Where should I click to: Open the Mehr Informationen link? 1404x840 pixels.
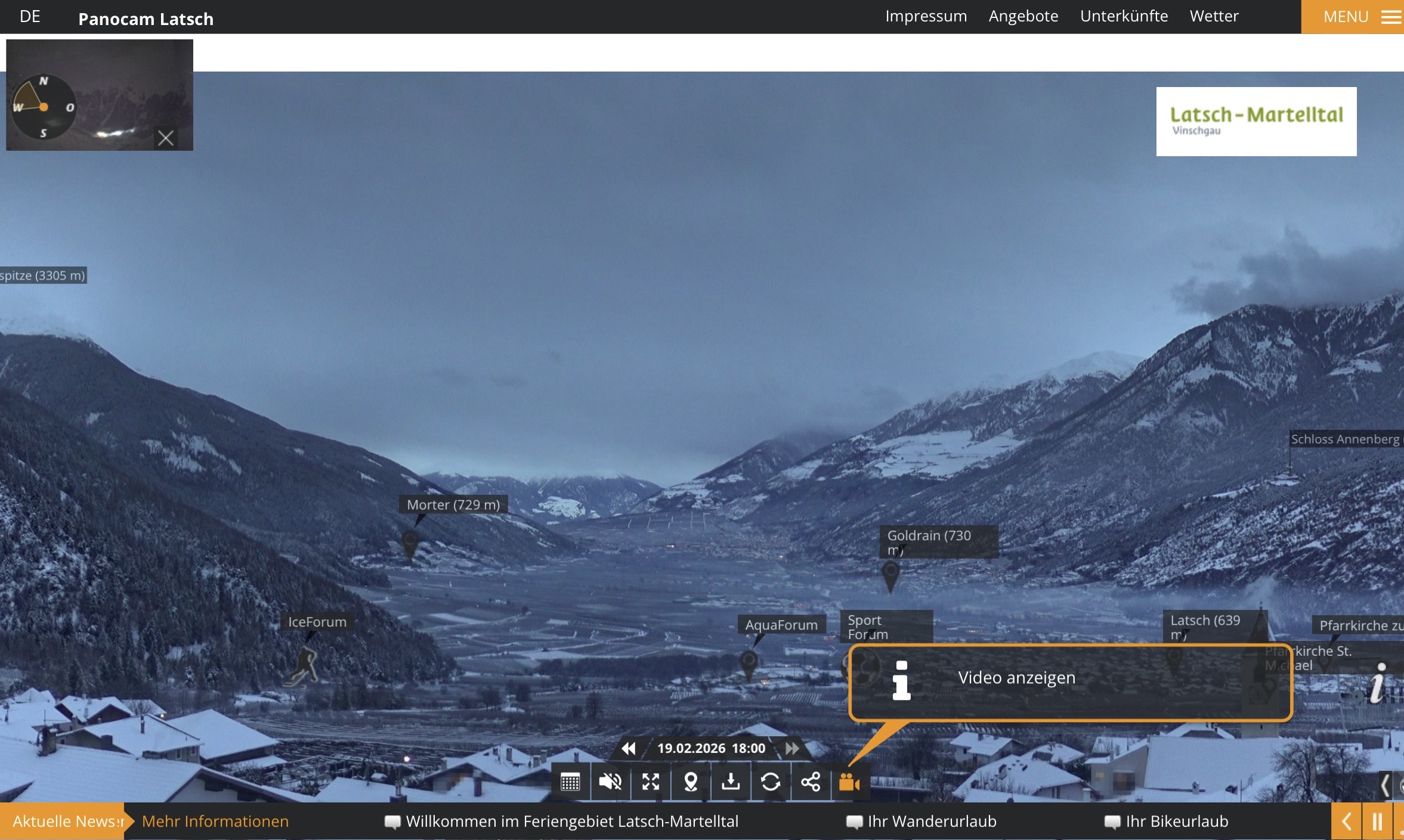[x=215, y=821]
